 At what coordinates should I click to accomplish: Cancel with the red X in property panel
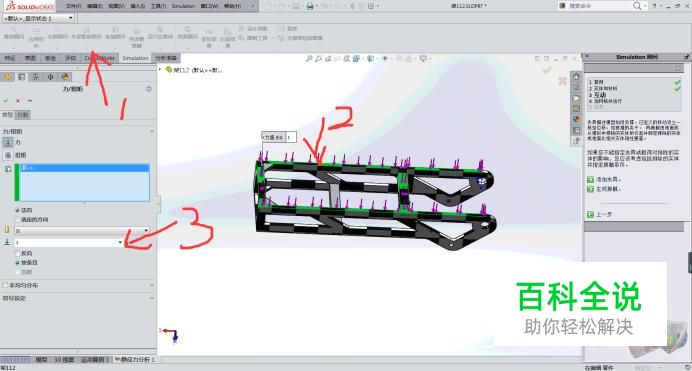18,101
